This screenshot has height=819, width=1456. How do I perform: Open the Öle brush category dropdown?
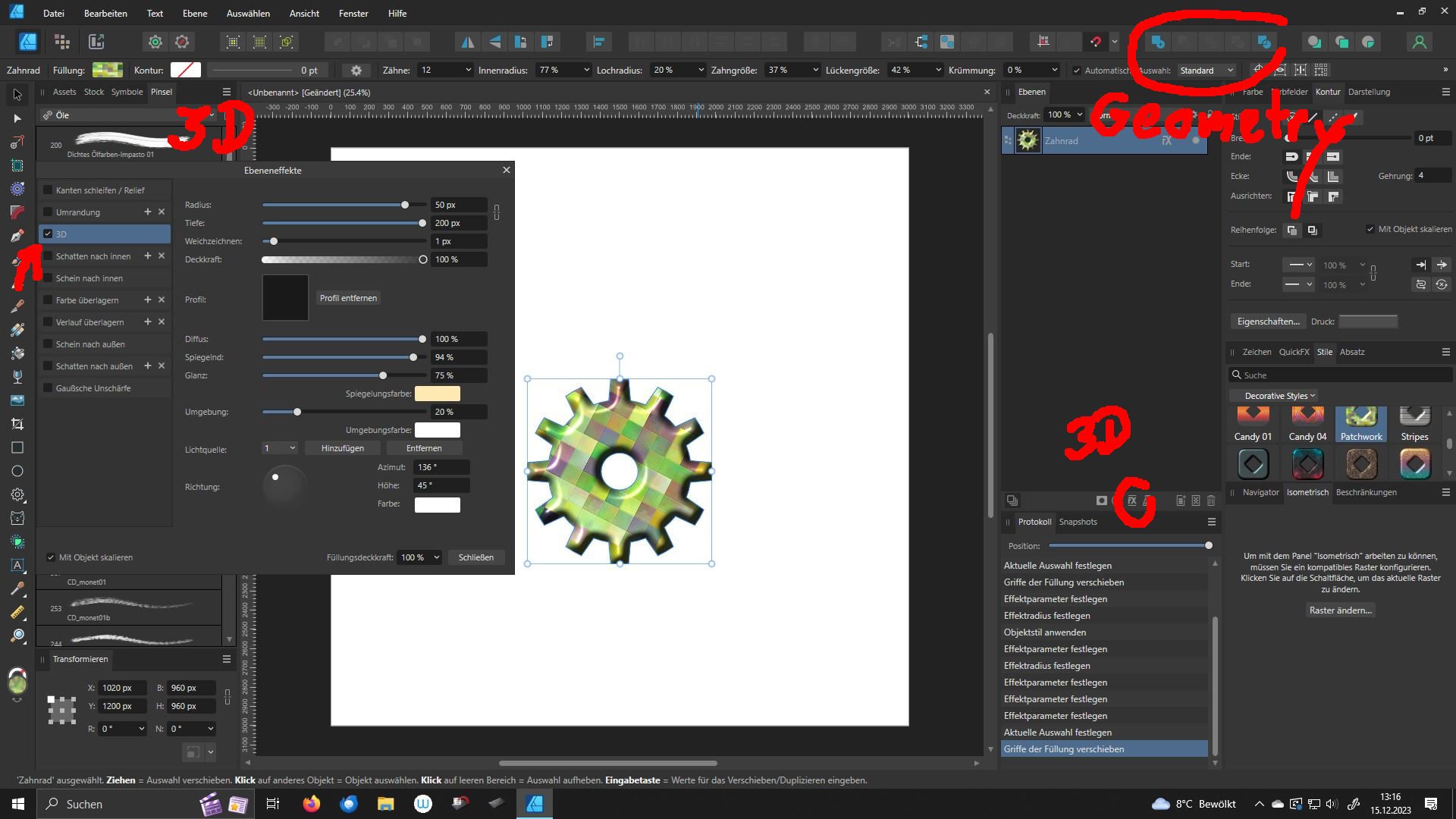(129, 115)
